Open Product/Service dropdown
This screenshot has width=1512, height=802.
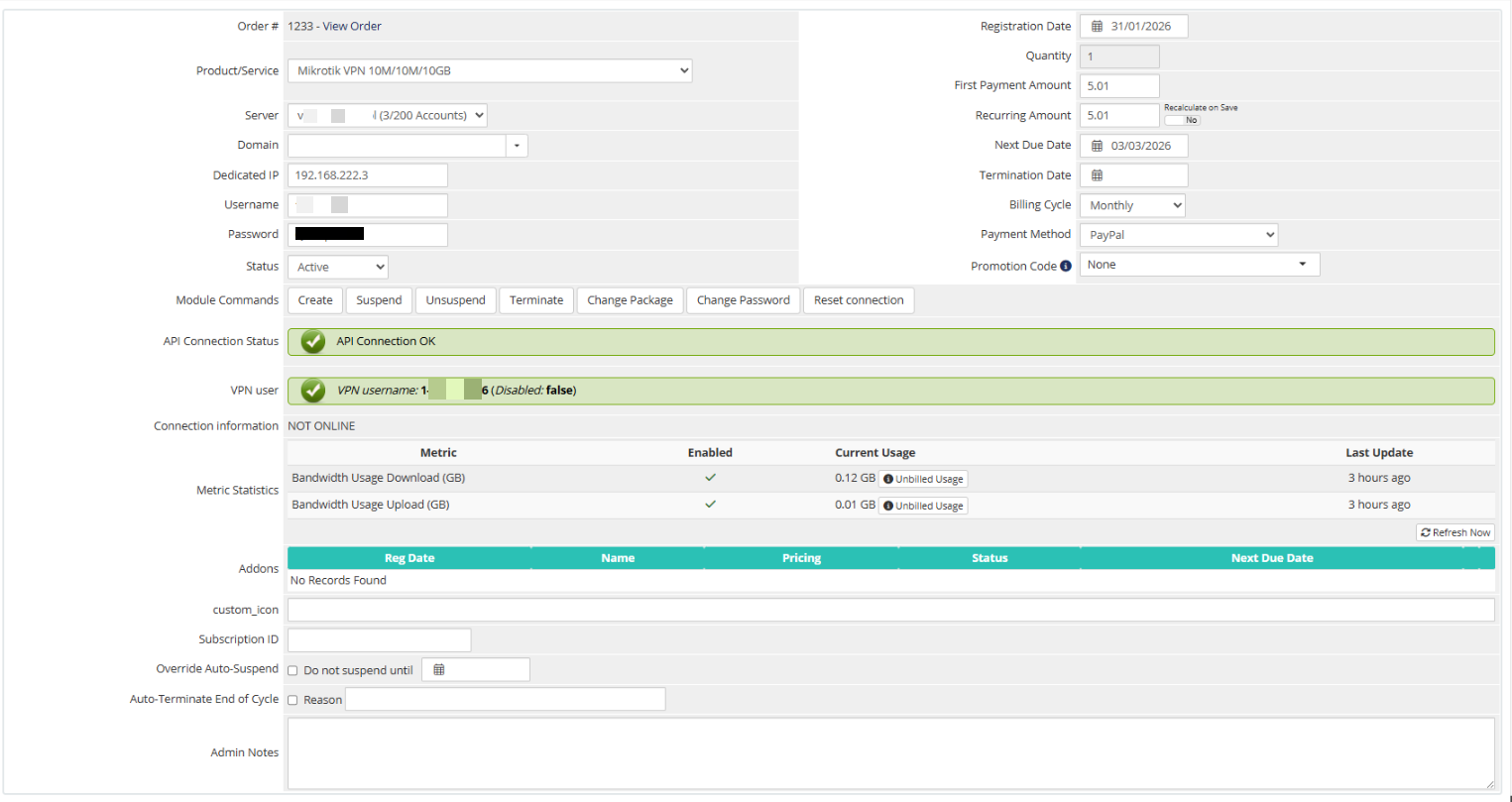490,71
